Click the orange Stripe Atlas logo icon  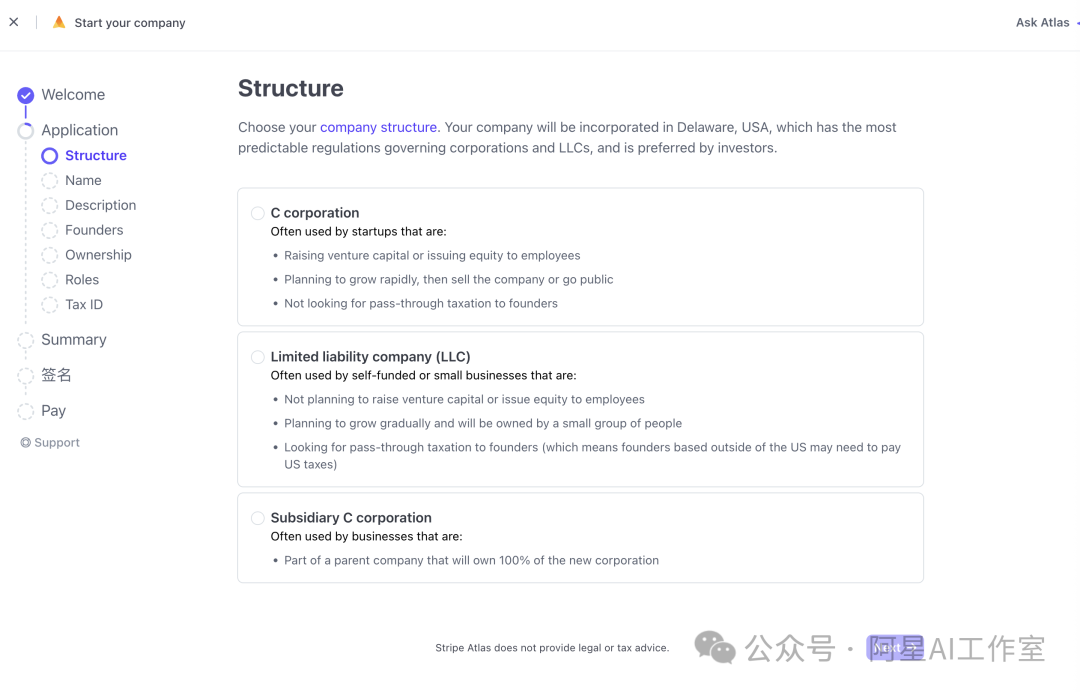pos(59,22)
